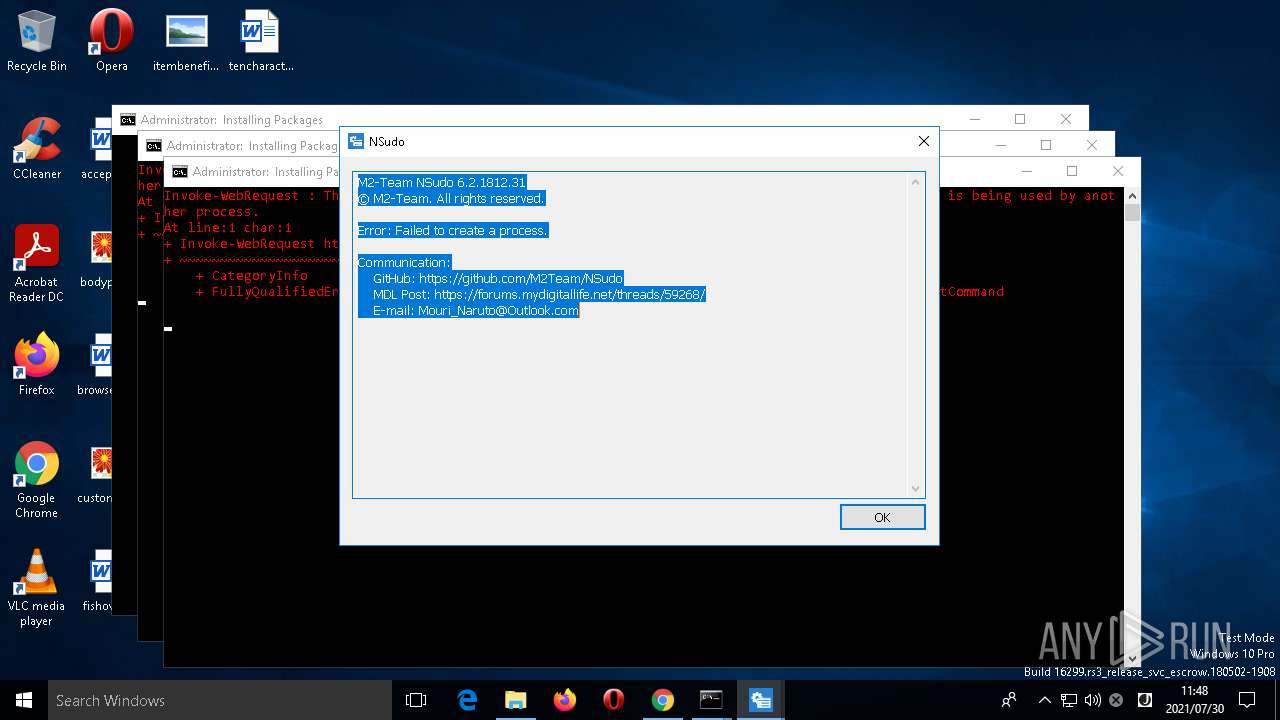Open the taskbar clock showing 11:48
This screenshot has height=720, width=1280.
[x=1194, y=700]
